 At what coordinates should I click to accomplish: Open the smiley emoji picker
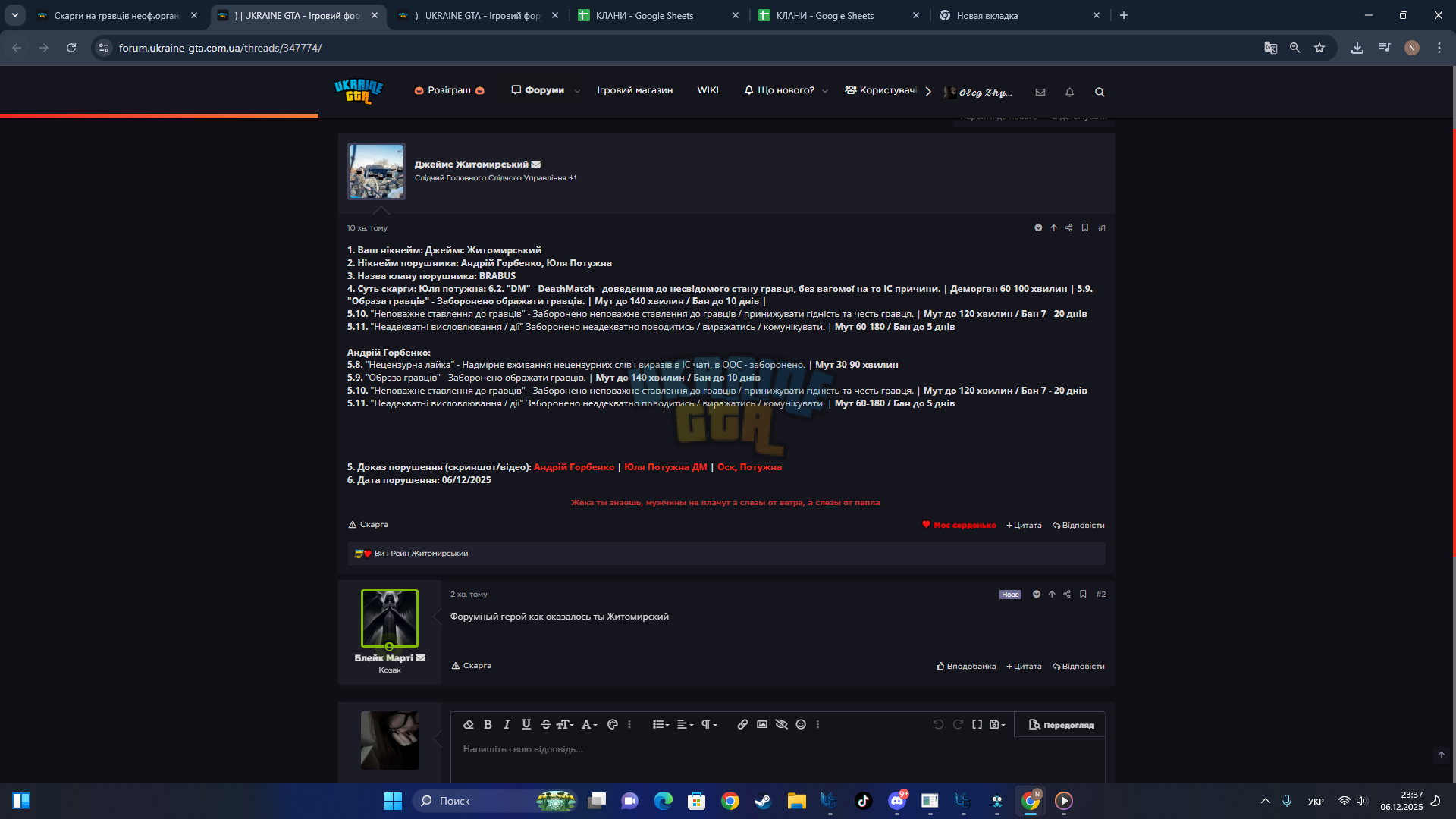(801, 724)
